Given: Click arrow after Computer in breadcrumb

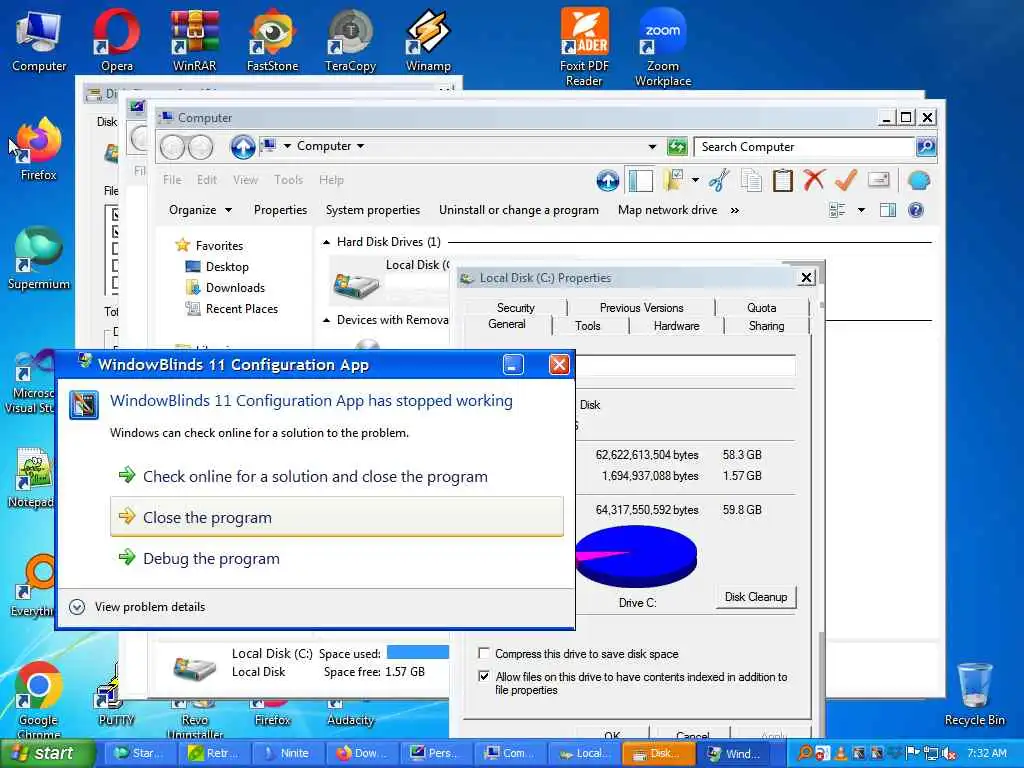Looking at the screenshot, I should point(360,146).
